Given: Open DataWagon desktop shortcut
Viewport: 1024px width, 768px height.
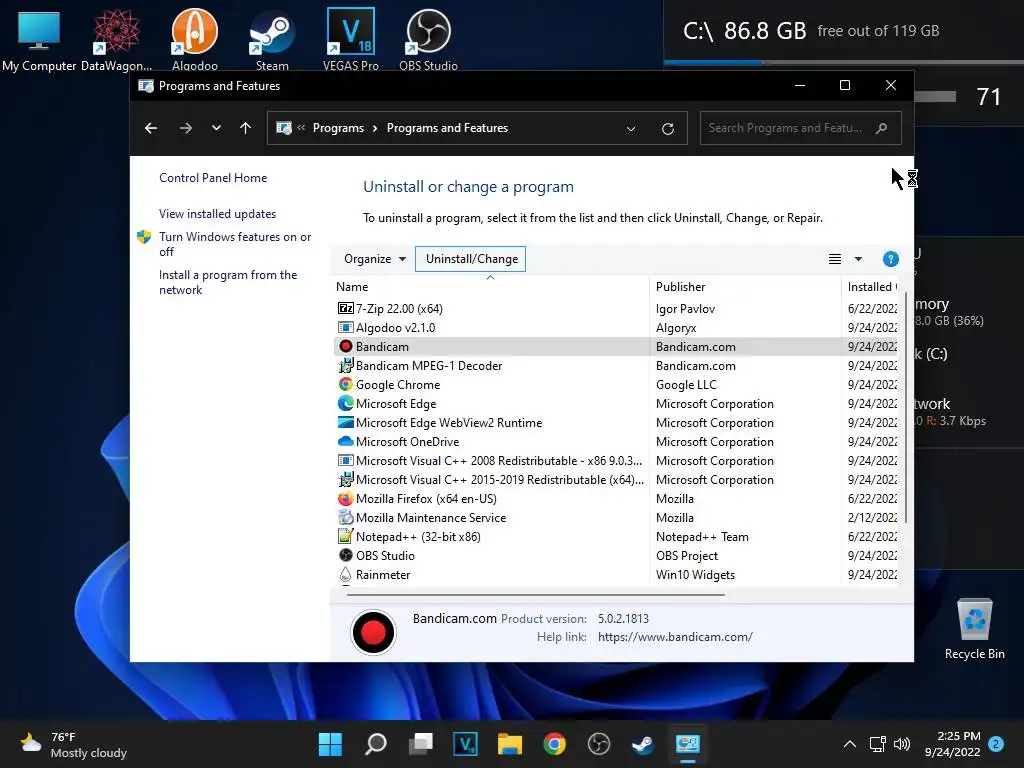Looking at the screenshot, I should point(116,38).
